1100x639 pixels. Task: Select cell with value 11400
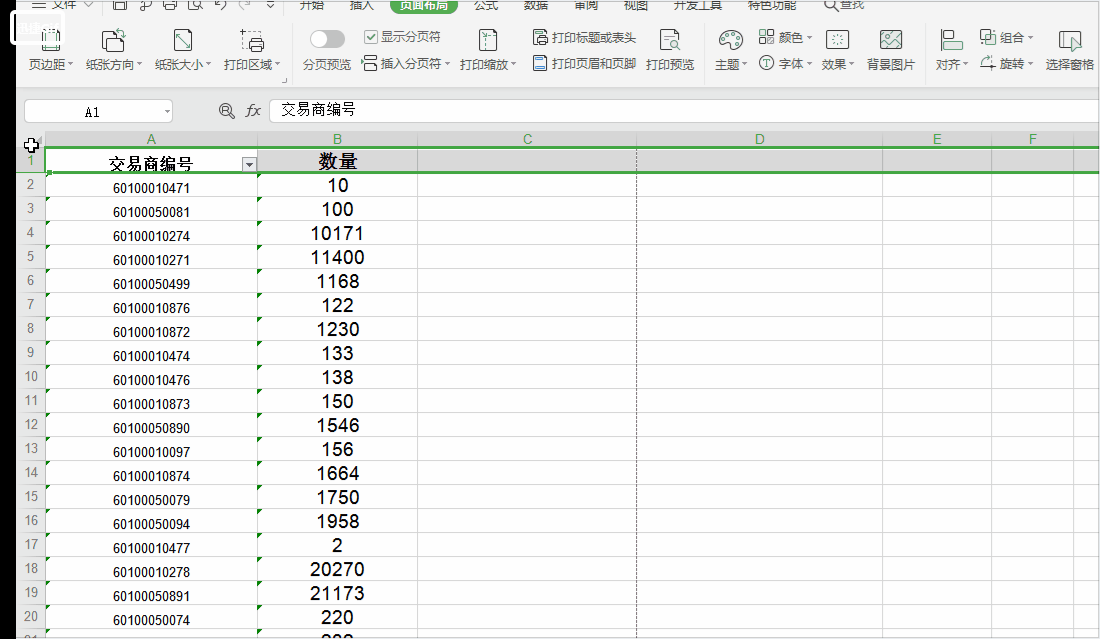337,257
